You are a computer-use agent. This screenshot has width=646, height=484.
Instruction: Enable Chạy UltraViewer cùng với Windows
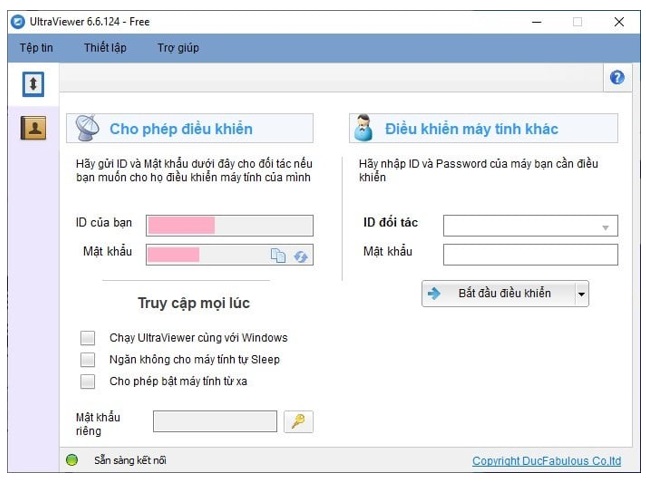88,338
